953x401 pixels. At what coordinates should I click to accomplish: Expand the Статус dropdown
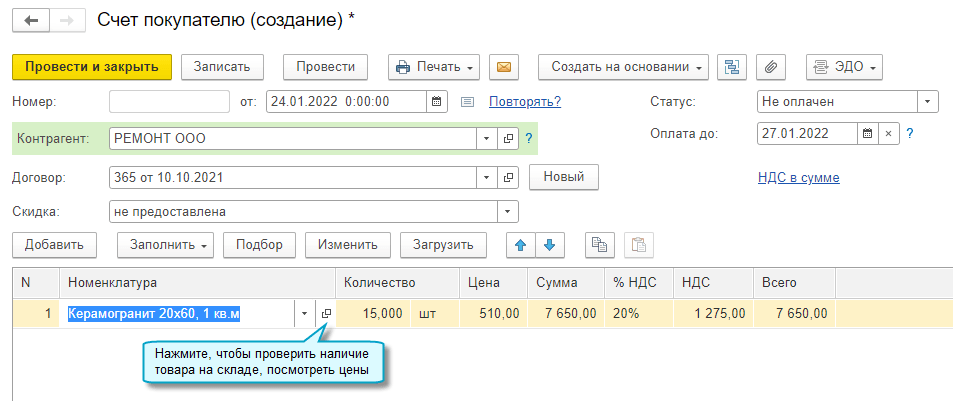click(x=929, y=101)
